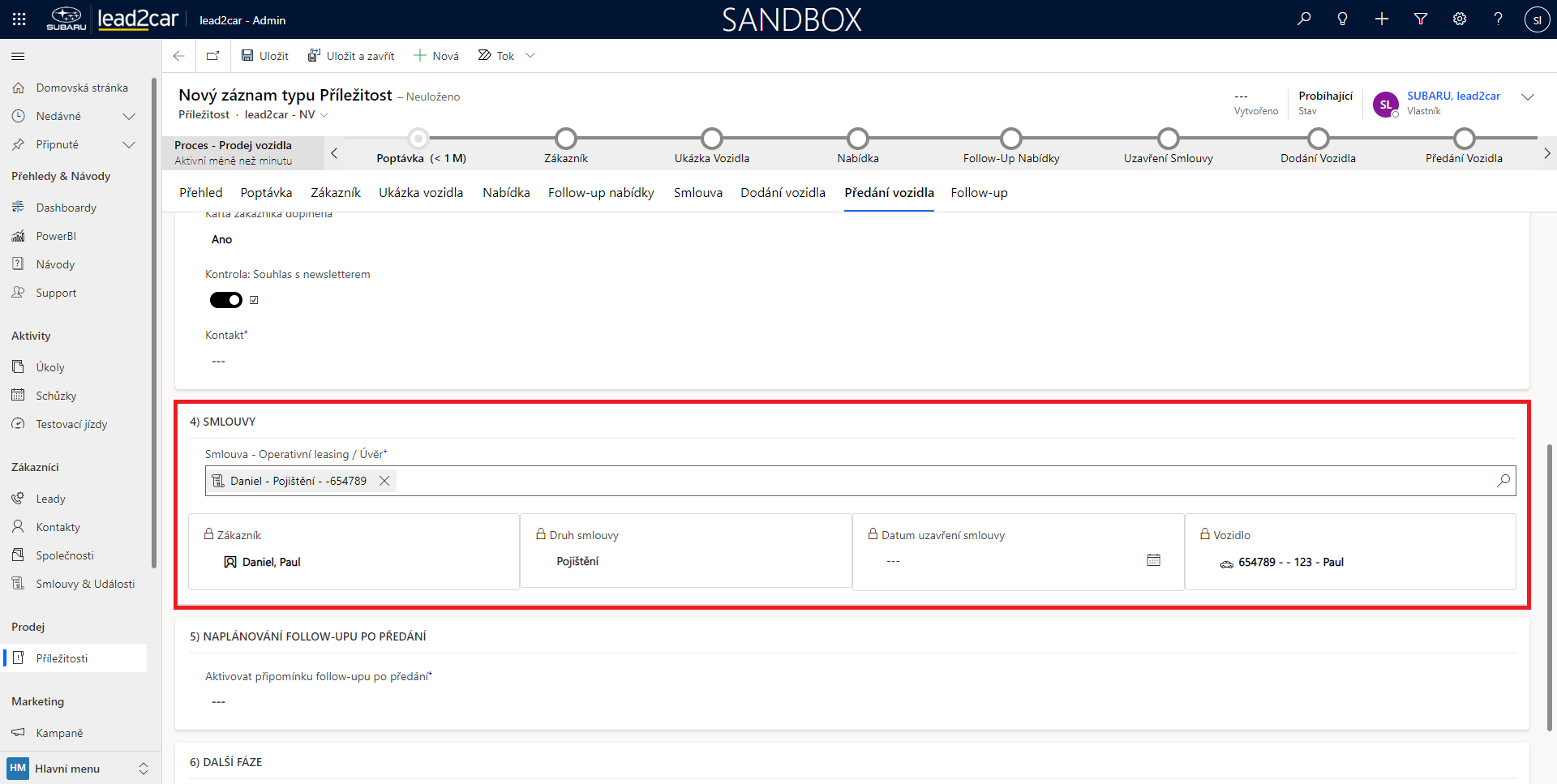Expand the Připnuté section in sidebar
The height and width of the screenshot is (784, 1557).
tap(128, 144)
